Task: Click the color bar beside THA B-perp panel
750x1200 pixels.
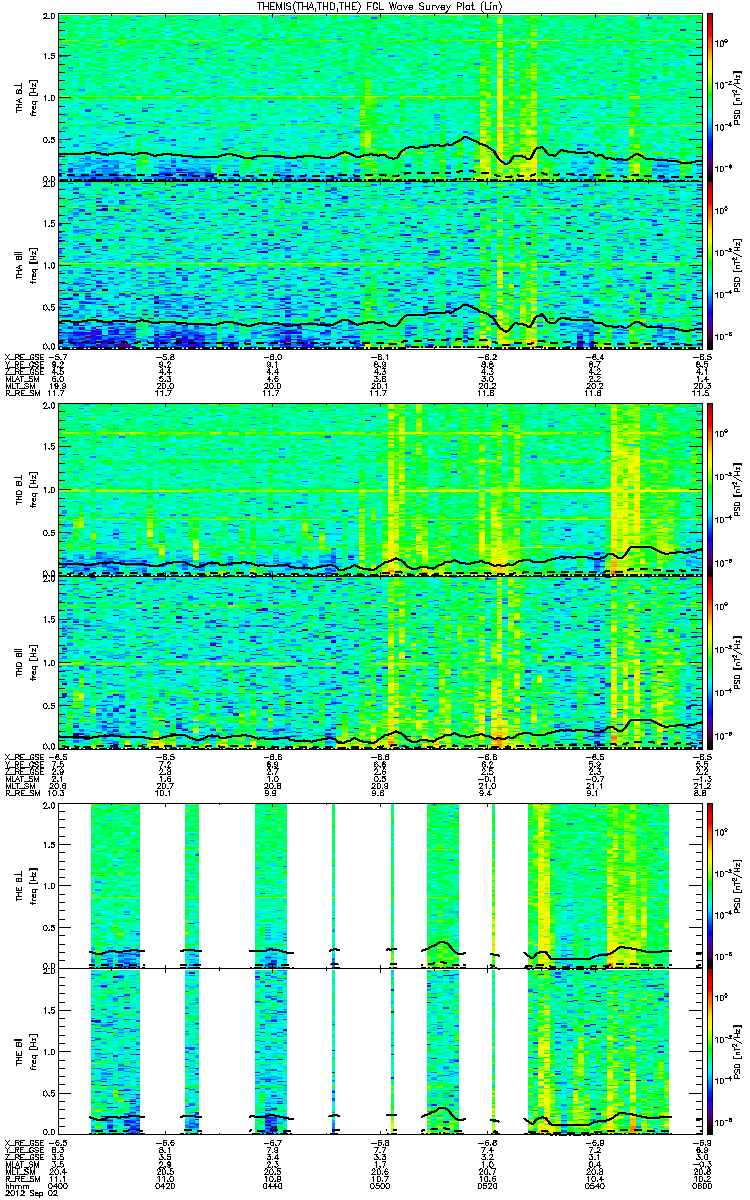Action: point(710,96)
